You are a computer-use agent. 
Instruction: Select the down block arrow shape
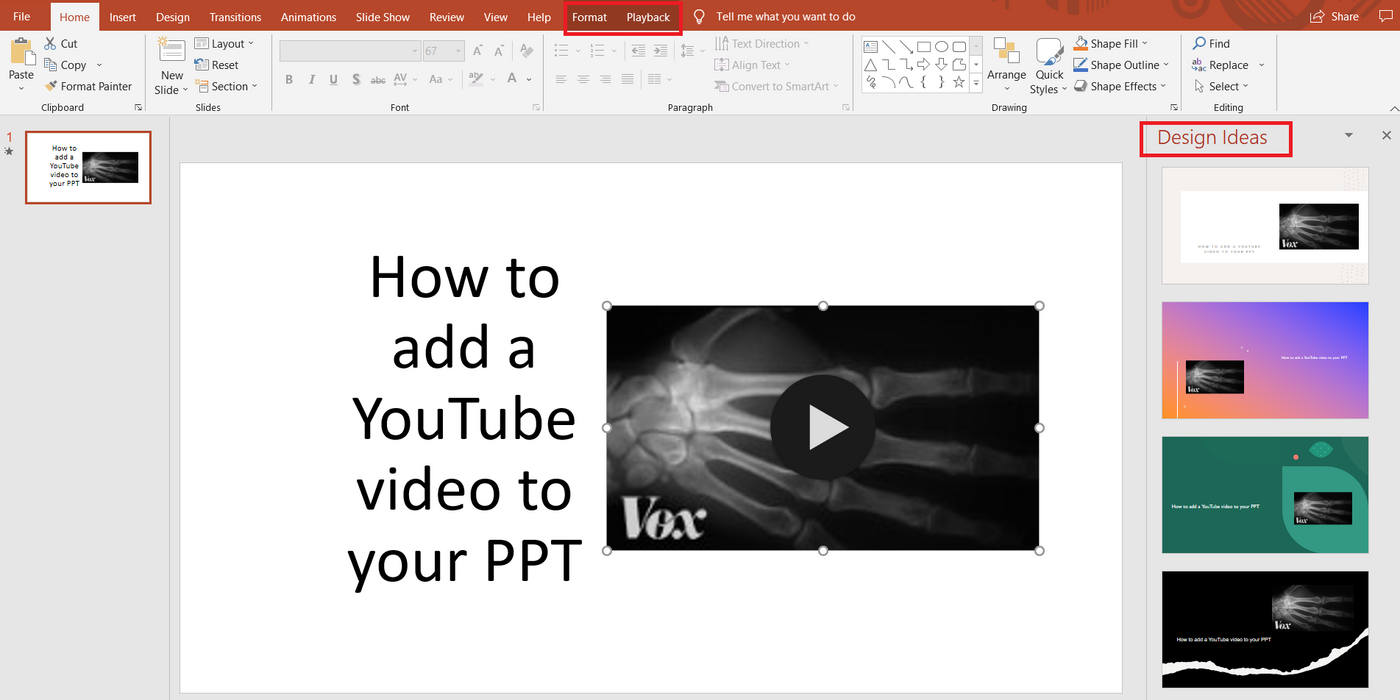[x=942, y=65]
